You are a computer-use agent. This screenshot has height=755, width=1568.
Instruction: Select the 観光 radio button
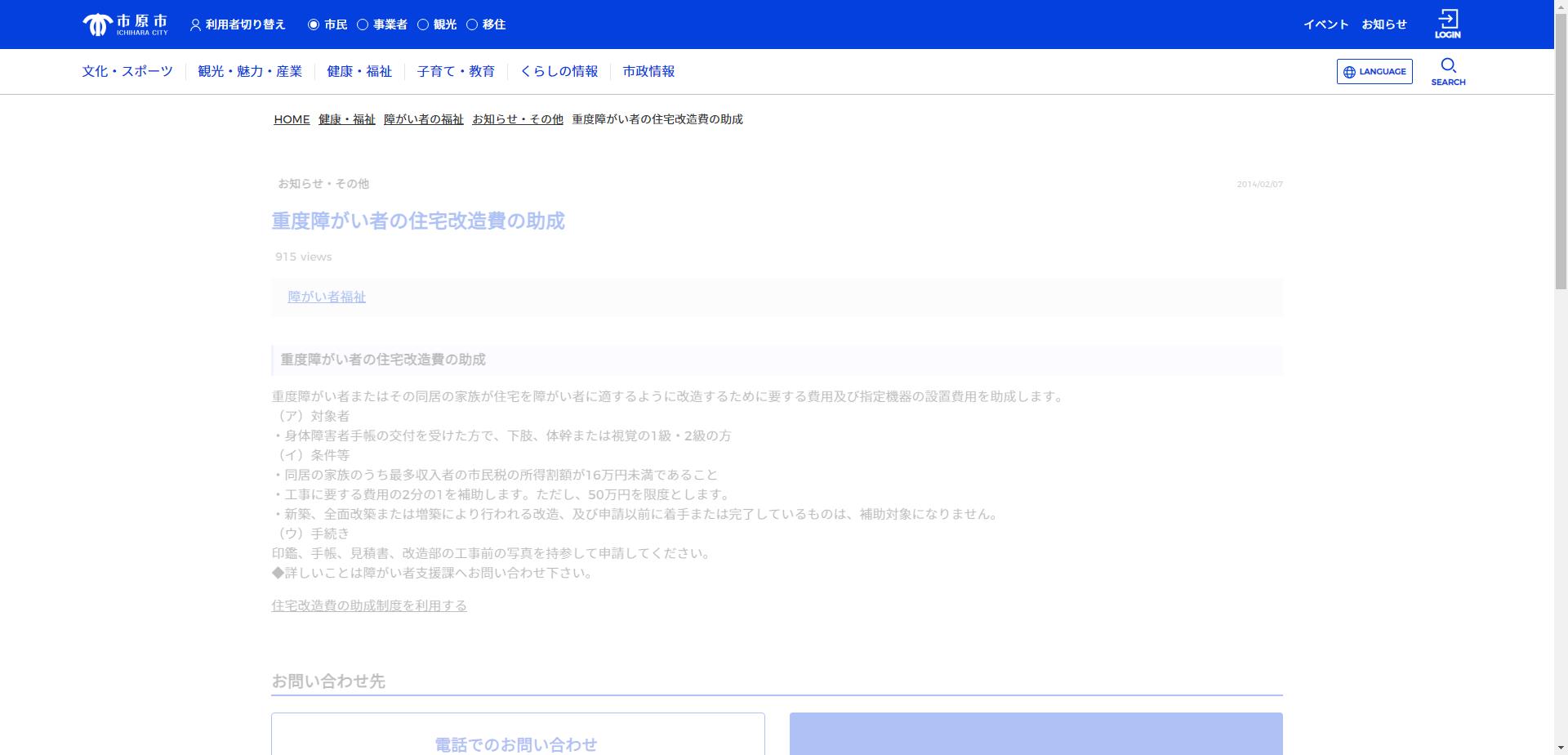(423, 25)
